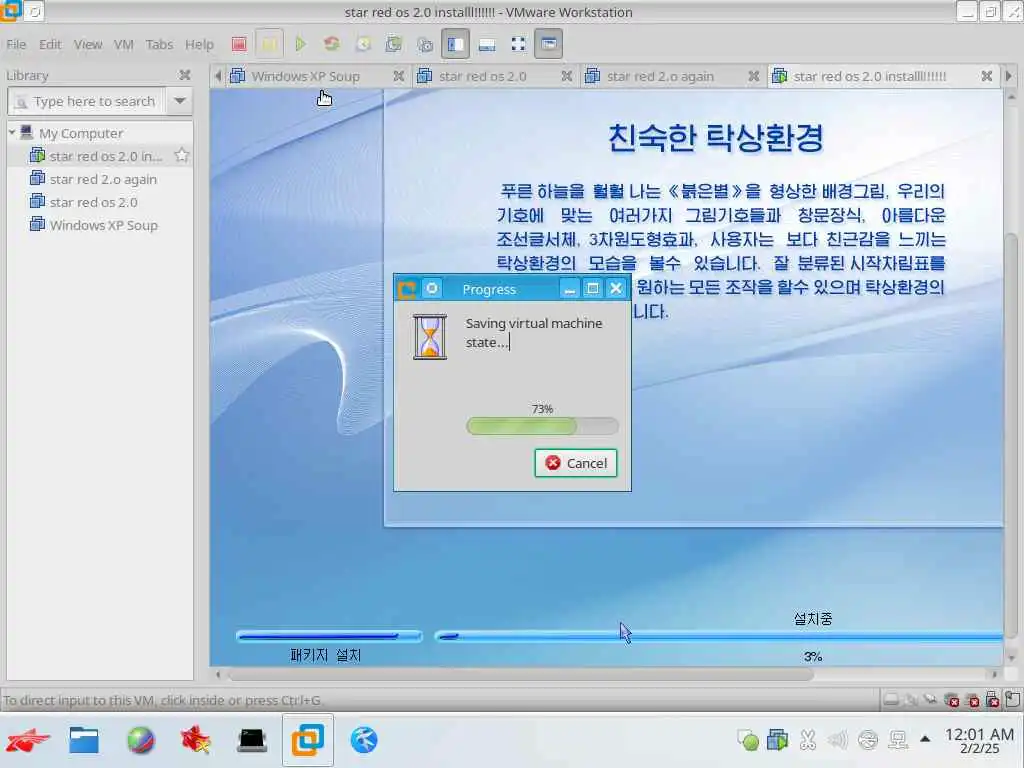Click the disconnected USB device status icon
Viewport: 1024px width, 768px height.
click(993, 700)
